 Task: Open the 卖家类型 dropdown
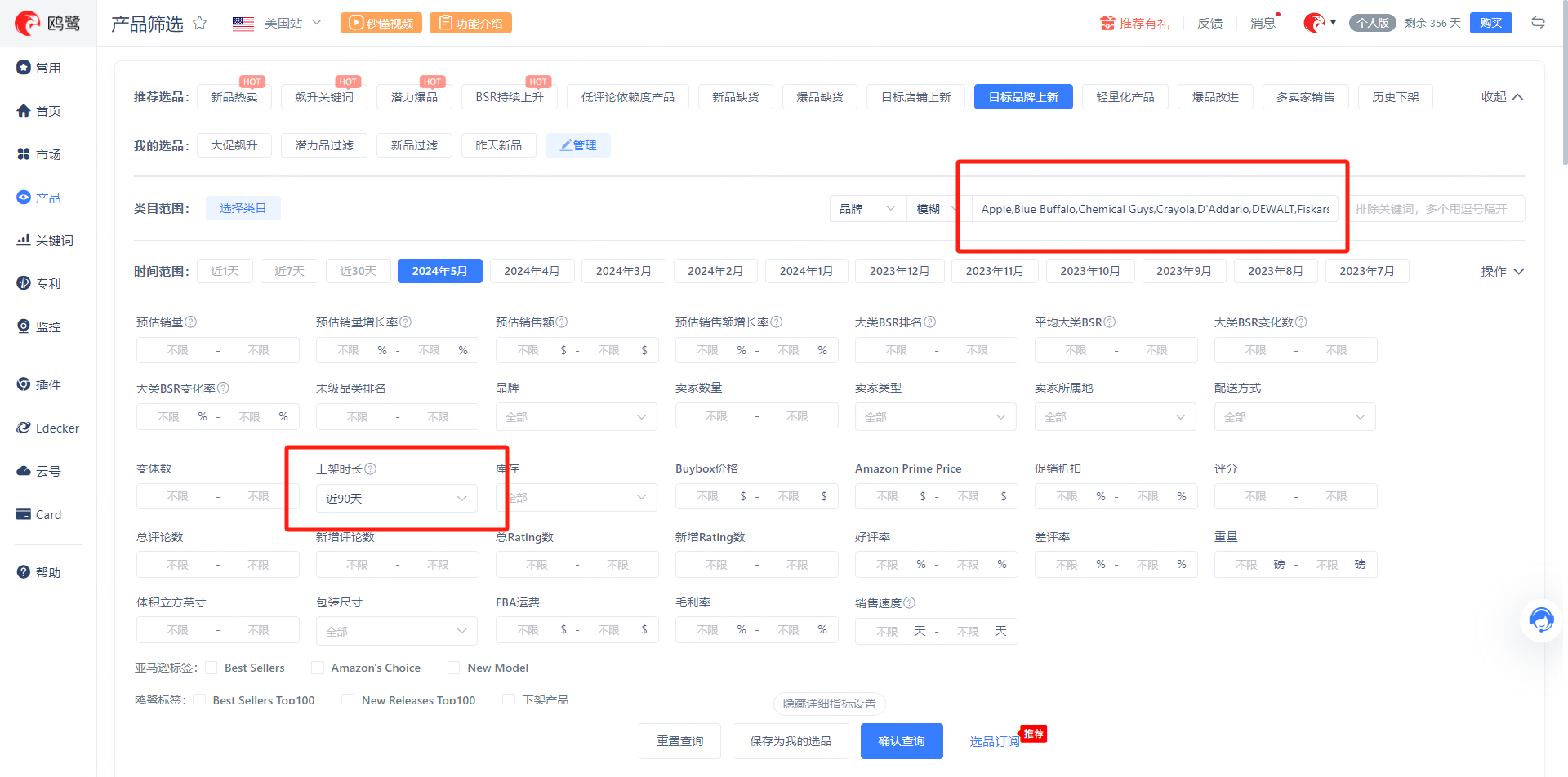point(936,417)
